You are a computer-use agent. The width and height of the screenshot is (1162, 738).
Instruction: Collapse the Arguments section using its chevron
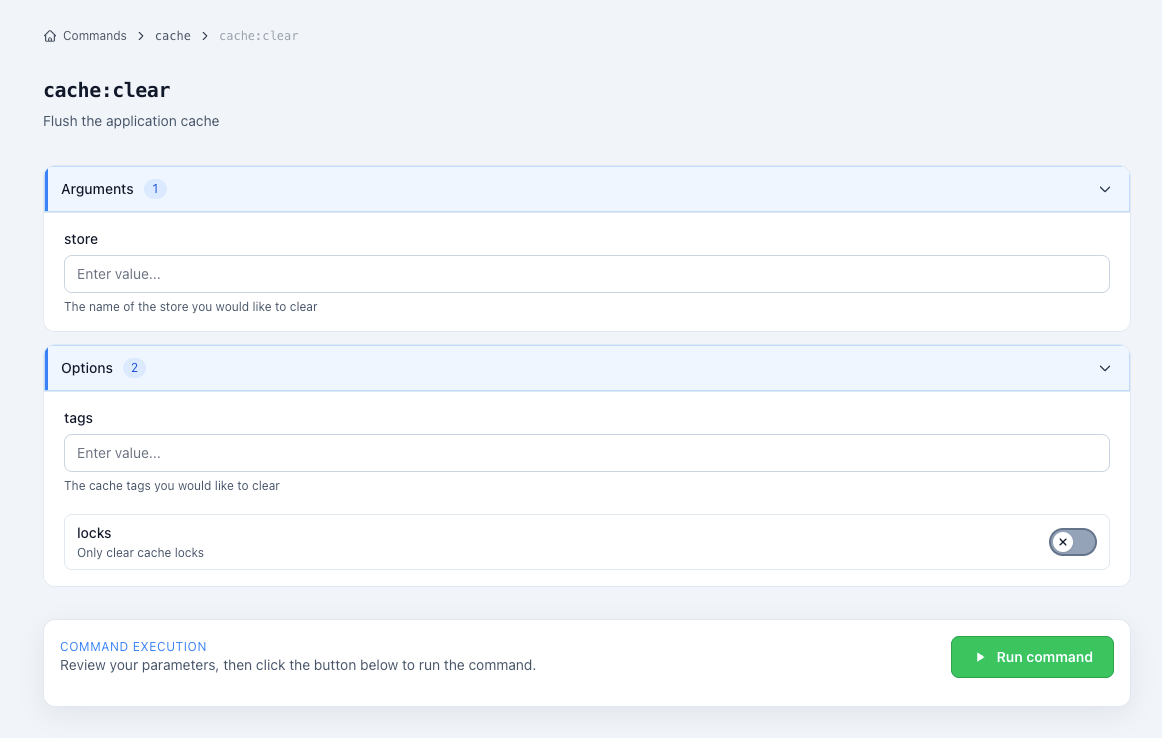click(x=1104, y=189)
